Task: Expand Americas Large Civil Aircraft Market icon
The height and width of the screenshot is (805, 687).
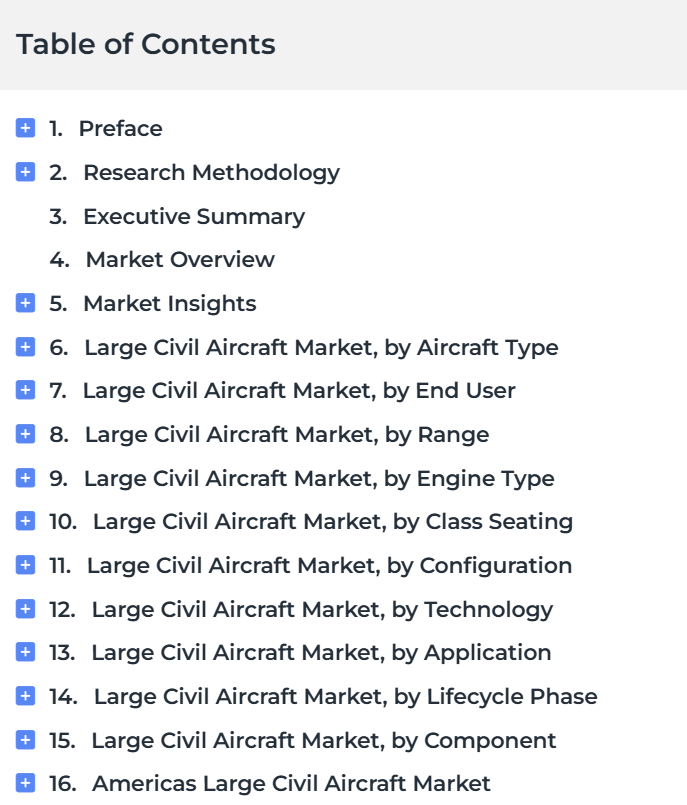Action: [25, 783]
